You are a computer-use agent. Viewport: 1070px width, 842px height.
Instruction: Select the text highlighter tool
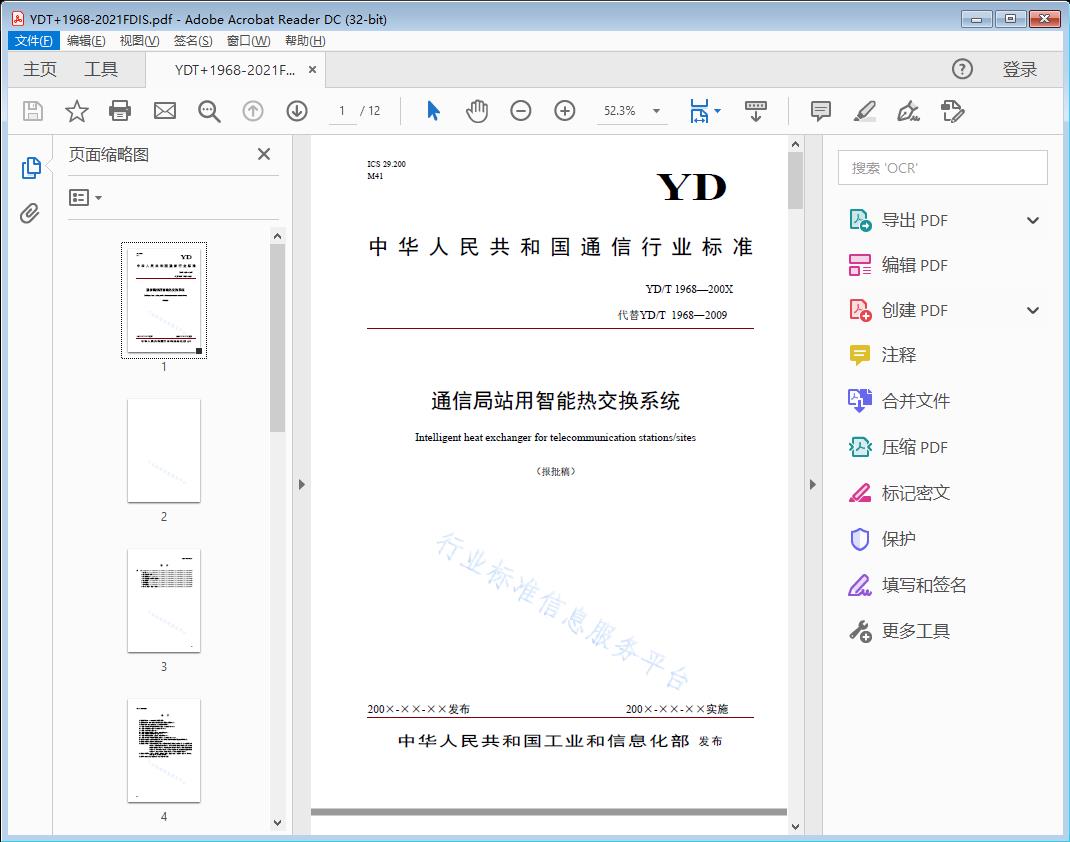click(x=864, y=111)
